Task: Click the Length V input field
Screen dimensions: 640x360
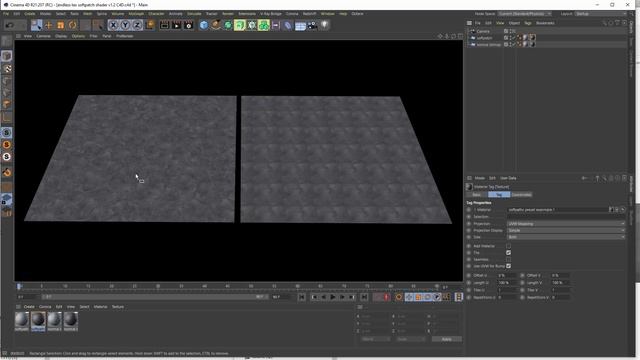Action: coord(560,282)
